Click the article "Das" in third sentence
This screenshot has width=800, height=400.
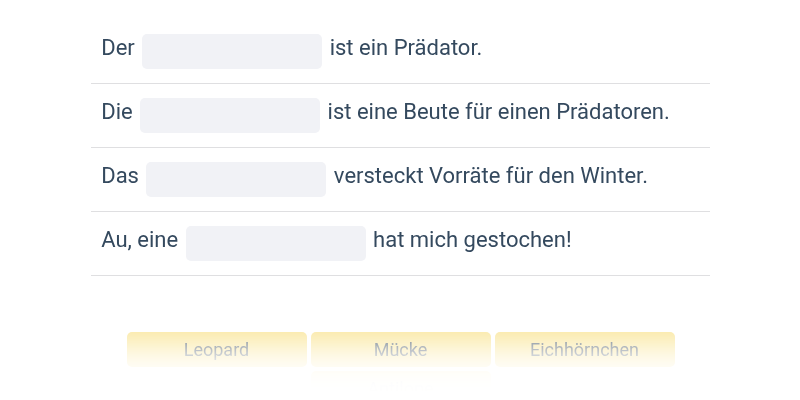120,177
